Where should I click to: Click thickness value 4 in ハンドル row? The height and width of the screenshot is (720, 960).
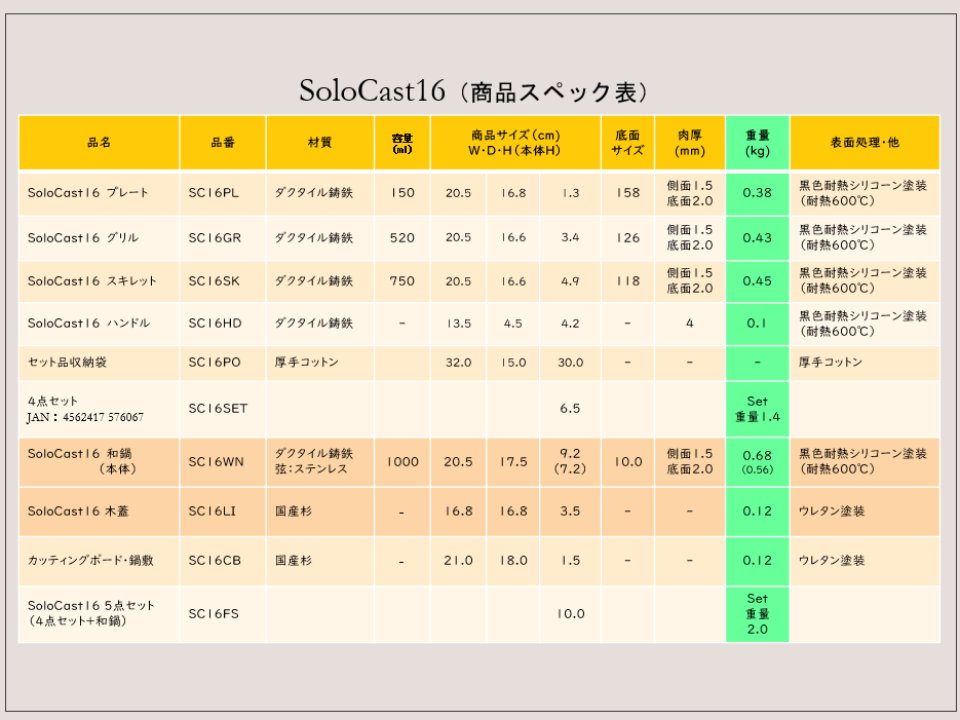(690, 323)
